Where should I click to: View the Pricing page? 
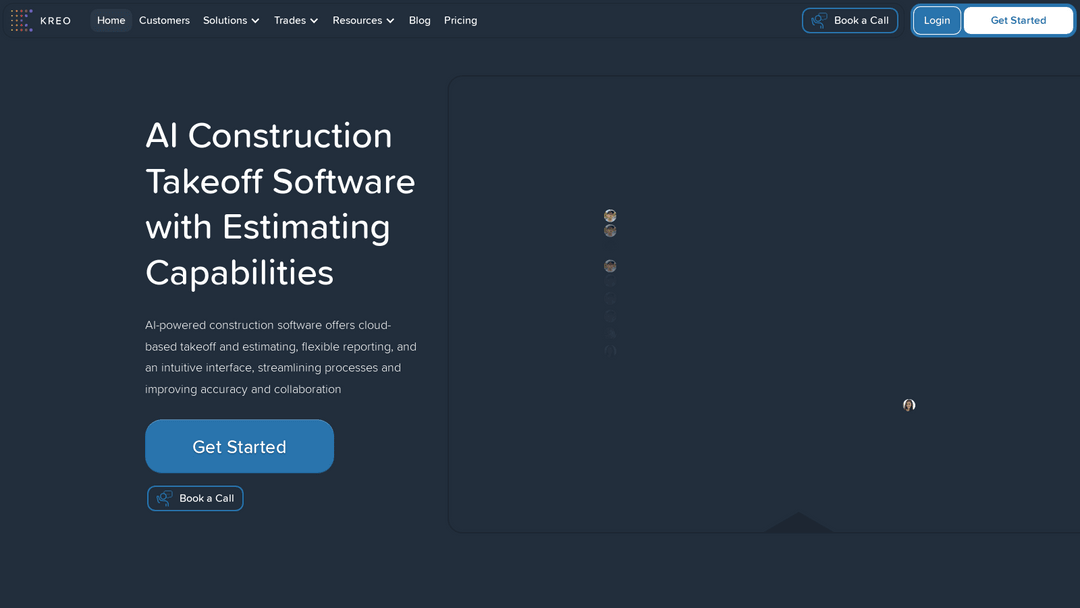click(460, 21)
